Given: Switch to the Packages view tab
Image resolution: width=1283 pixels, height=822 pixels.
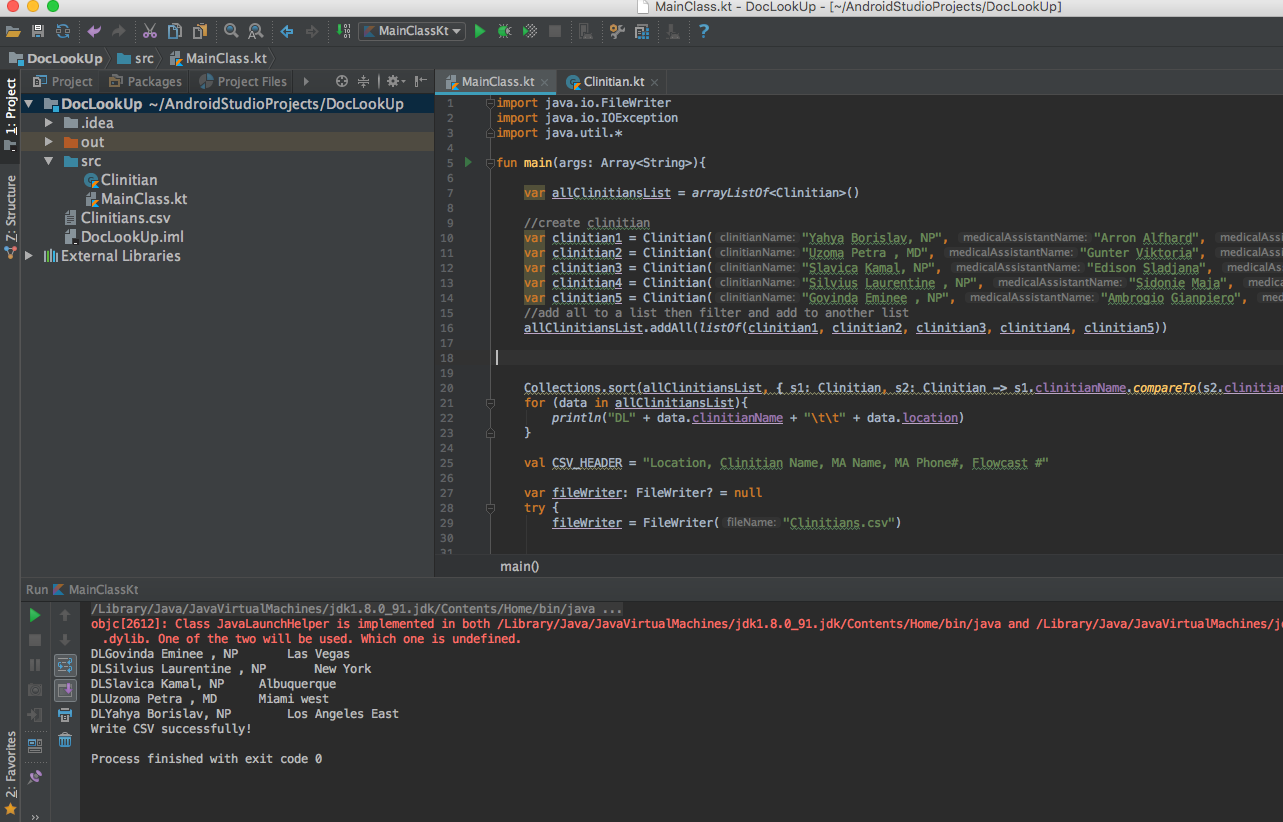Looking at the screenshot, I should tap(146, 82).
